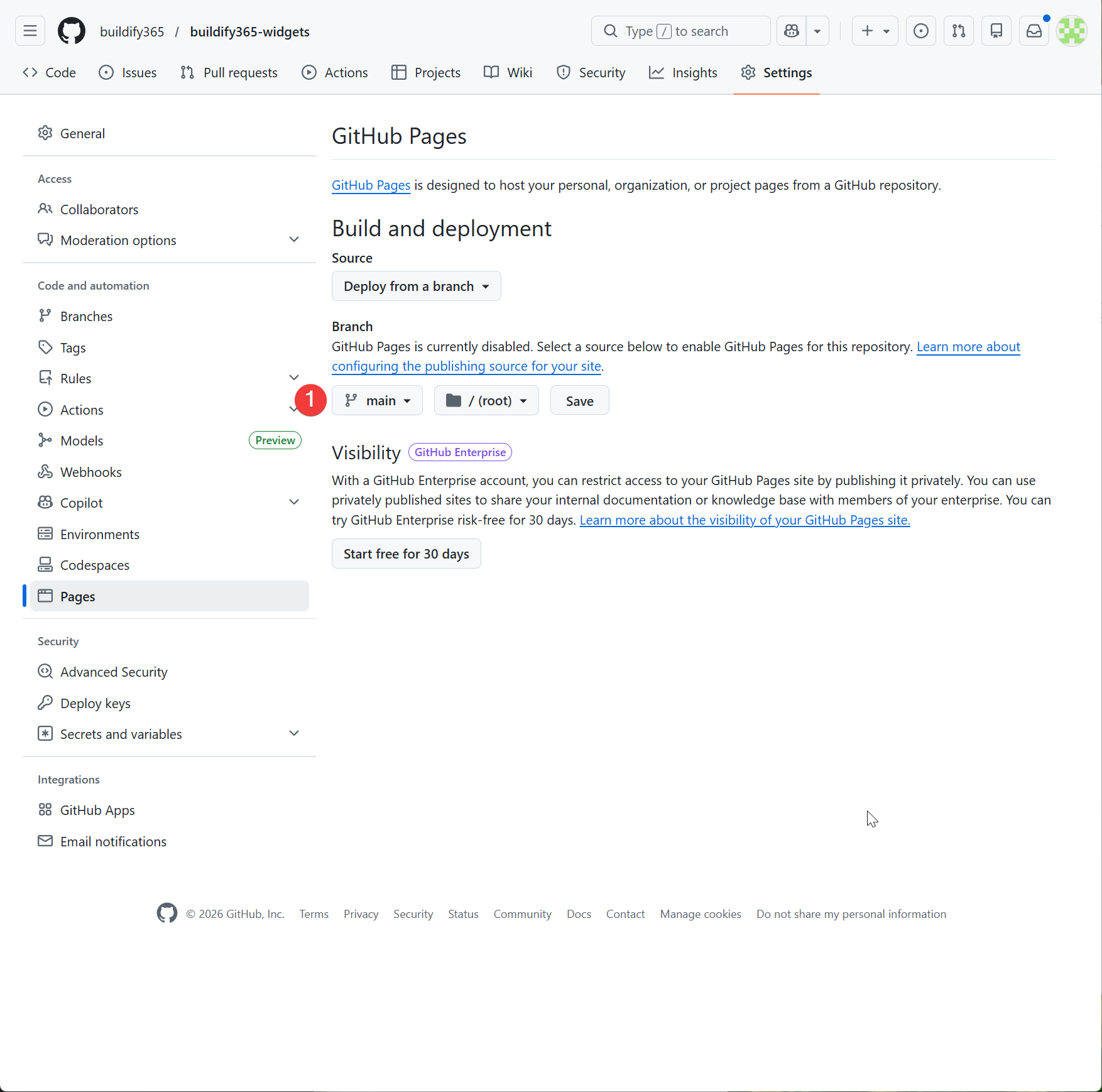Open the Community footer link
This screenshot has width=1102, height=1092.
(x=522, y=914)
